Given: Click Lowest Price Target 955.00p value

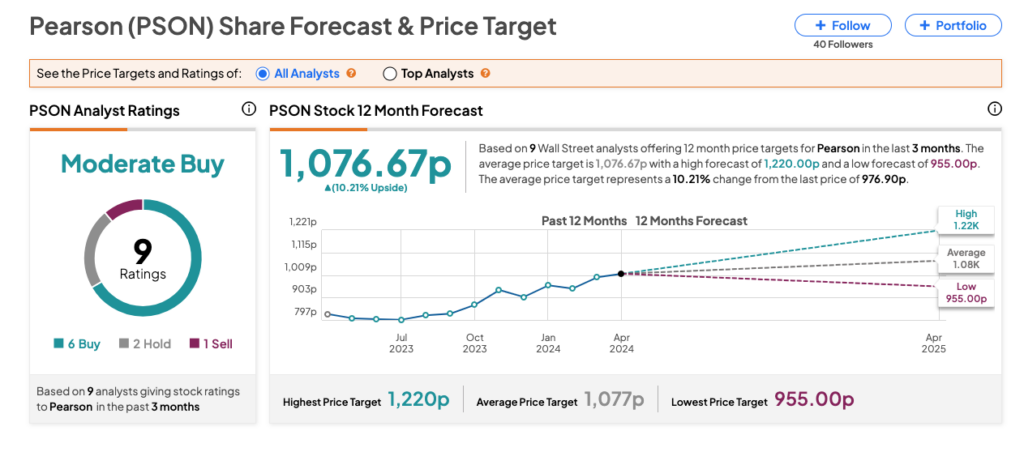Looking at the screenshot, I should click(814, 400).
